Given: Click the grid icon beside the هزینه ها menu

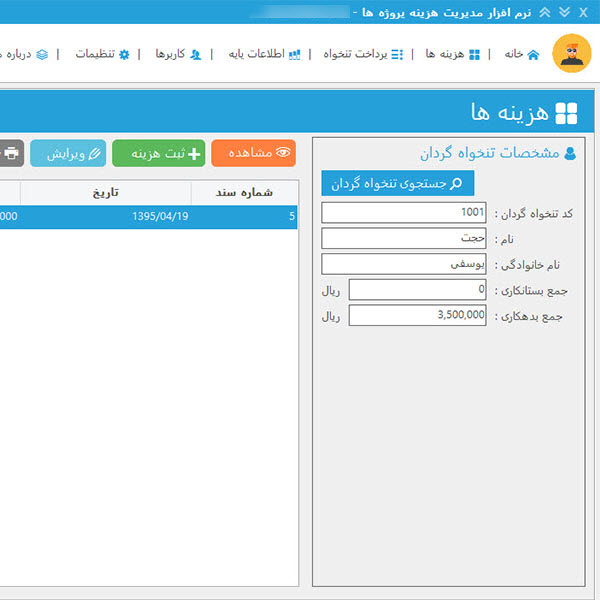Looking at the screenshot, I should (474, 54).
